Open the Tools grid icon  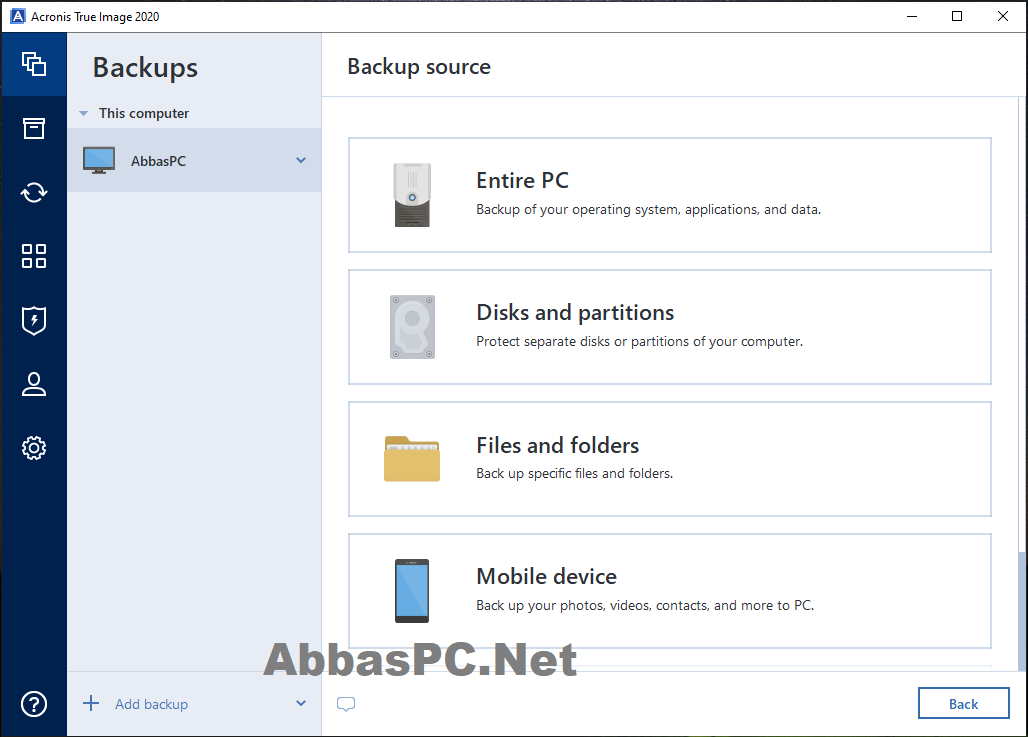[x=33, y=256]
